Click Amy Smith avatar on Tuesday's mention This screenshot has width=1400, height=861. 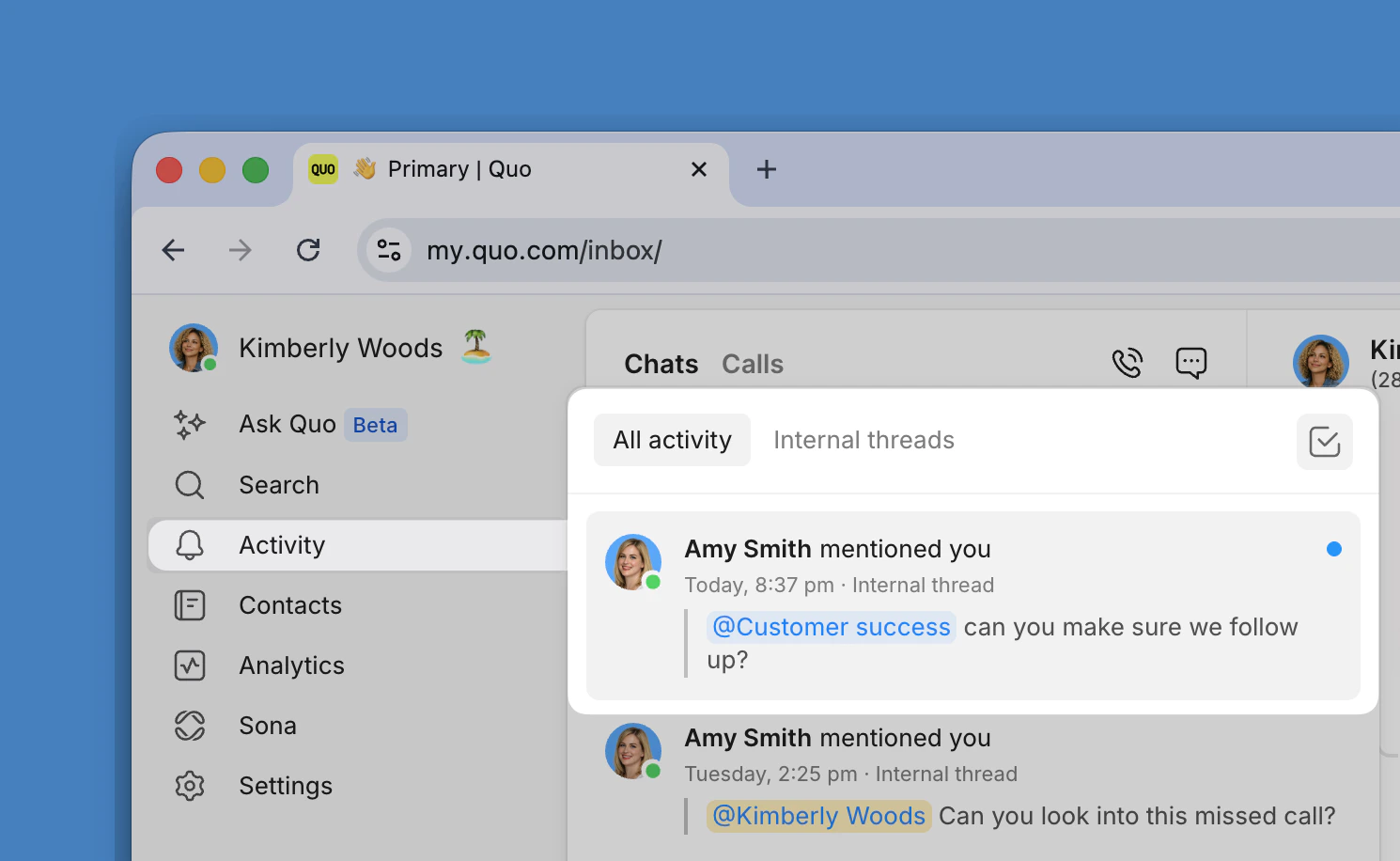pos(633,751)
